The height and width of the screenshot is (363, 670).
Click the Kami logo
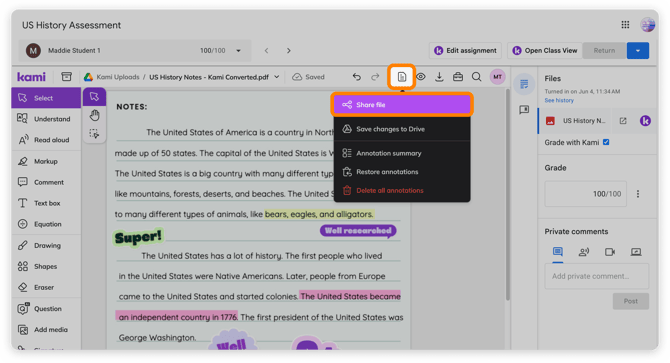[x=31, y=77]
